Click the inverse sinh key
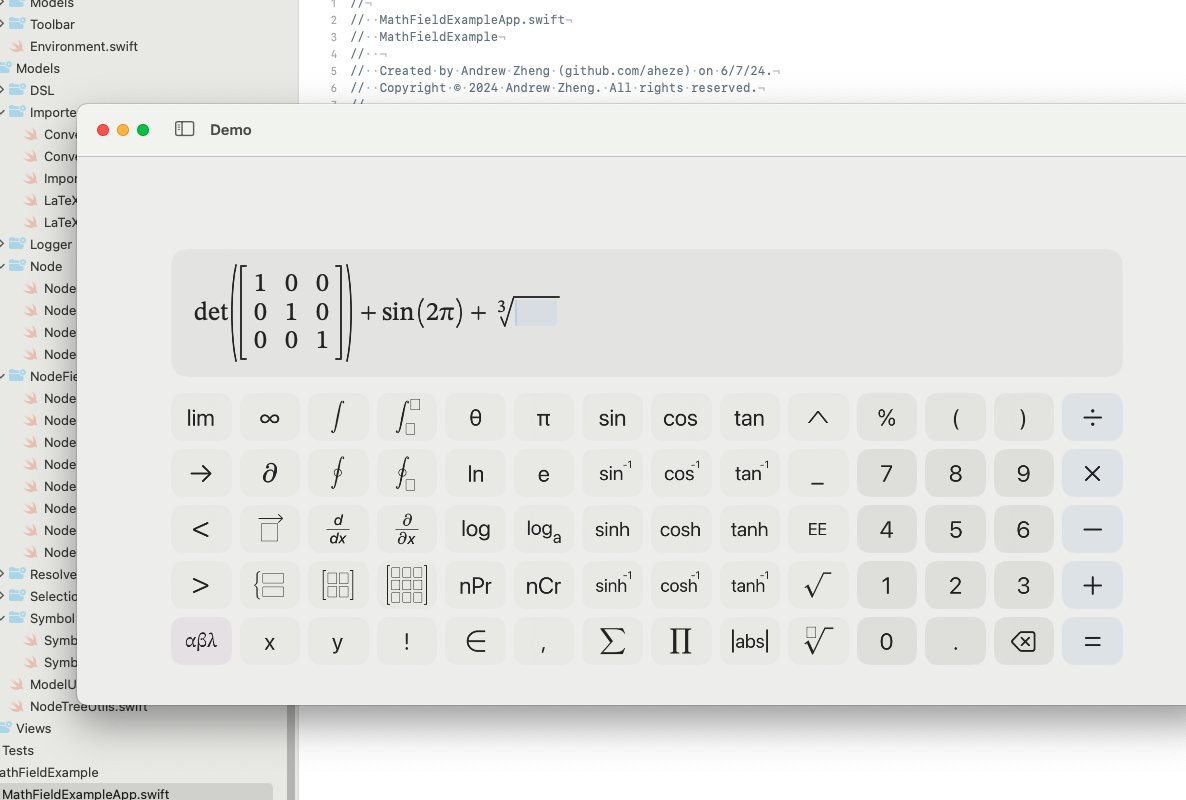Image resolution: width=1186 pixels, height=800 pixels. pos(612,585)
